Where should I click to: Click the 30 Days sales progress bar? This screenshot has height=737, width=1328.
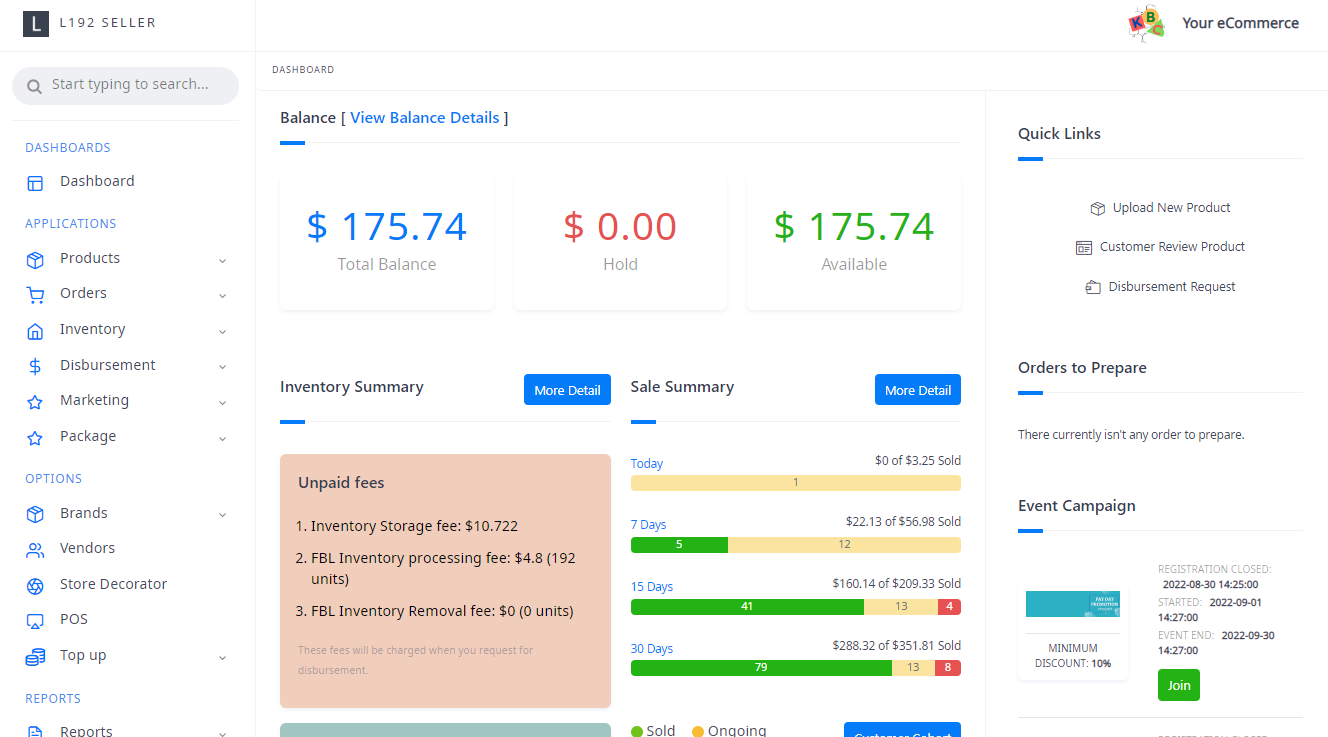click(795, 667)
